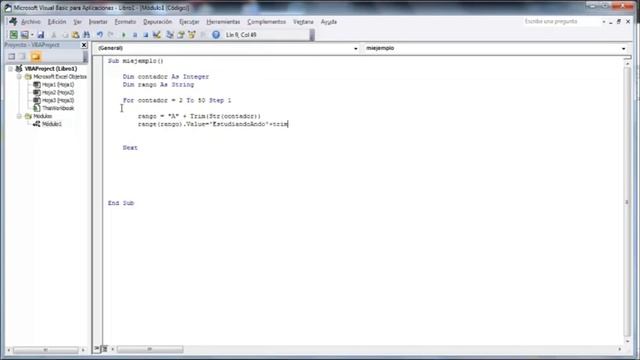Click the code window vertical scrollbar
Image resolution: width=640 pixels, height=360 pixels.
tap(627, 202)
